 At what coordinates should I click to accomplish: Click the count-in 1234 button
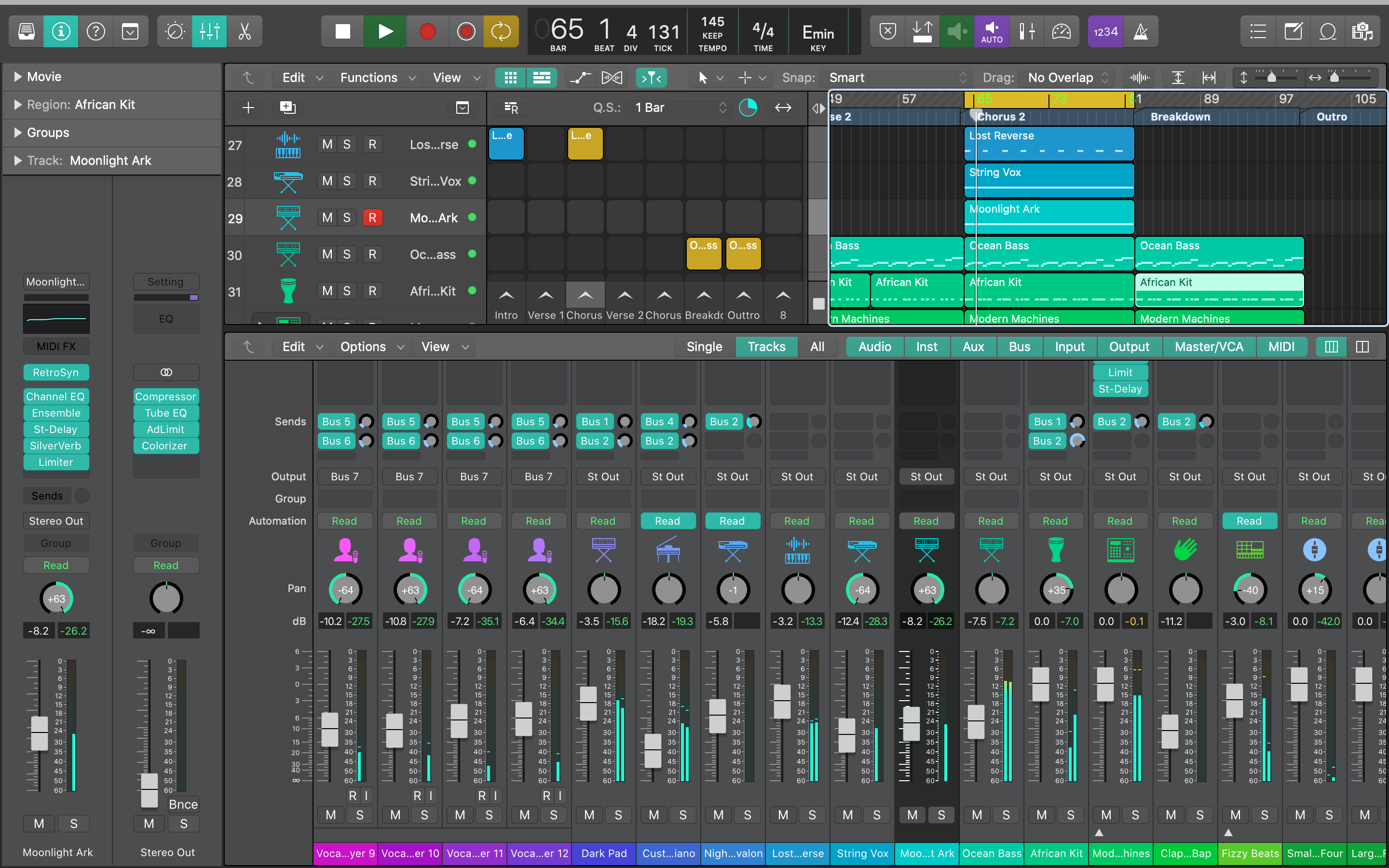[x=1105, y=31]
